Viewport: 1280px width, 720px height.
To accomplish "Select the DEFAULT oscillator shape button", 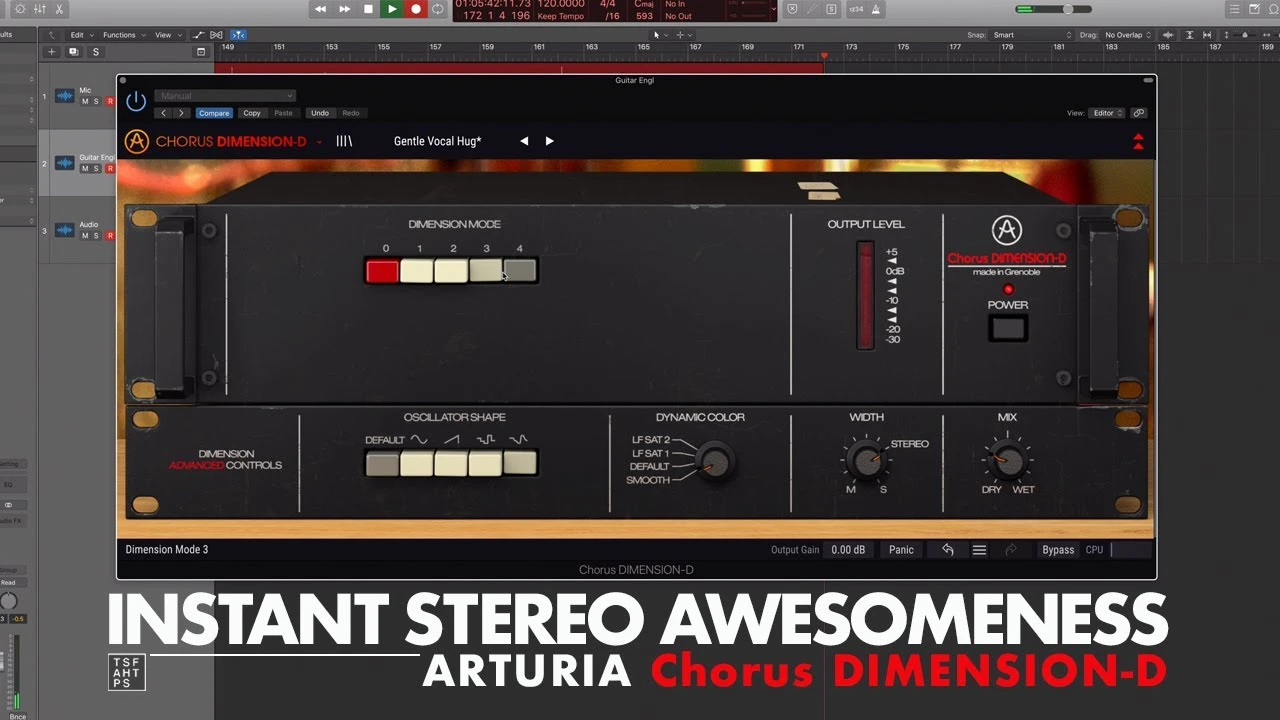I will pyautogui.click(x=382, y=463).
